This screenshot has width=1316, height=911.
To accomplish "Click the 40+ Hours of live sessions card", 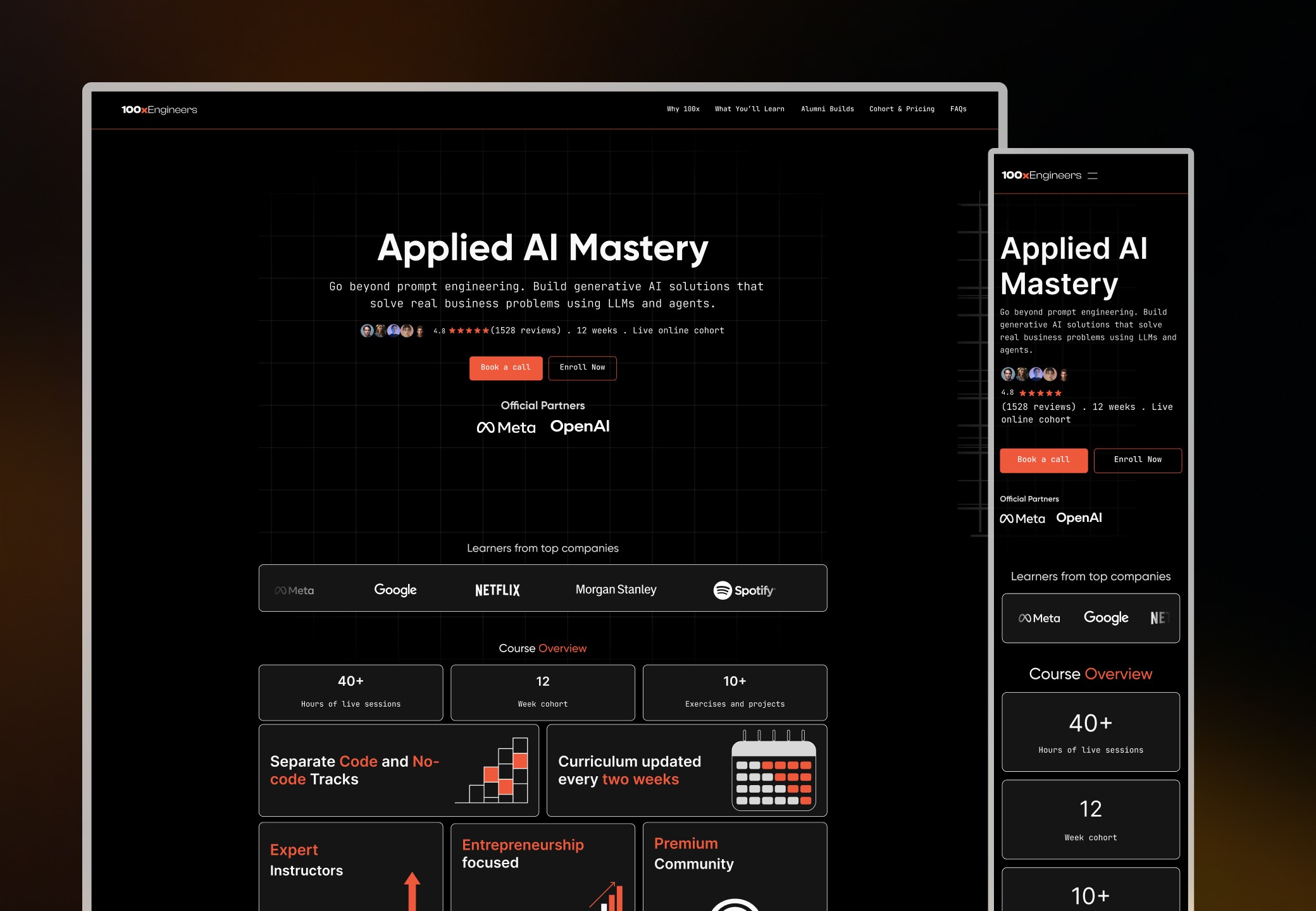I will click(351, 692).
